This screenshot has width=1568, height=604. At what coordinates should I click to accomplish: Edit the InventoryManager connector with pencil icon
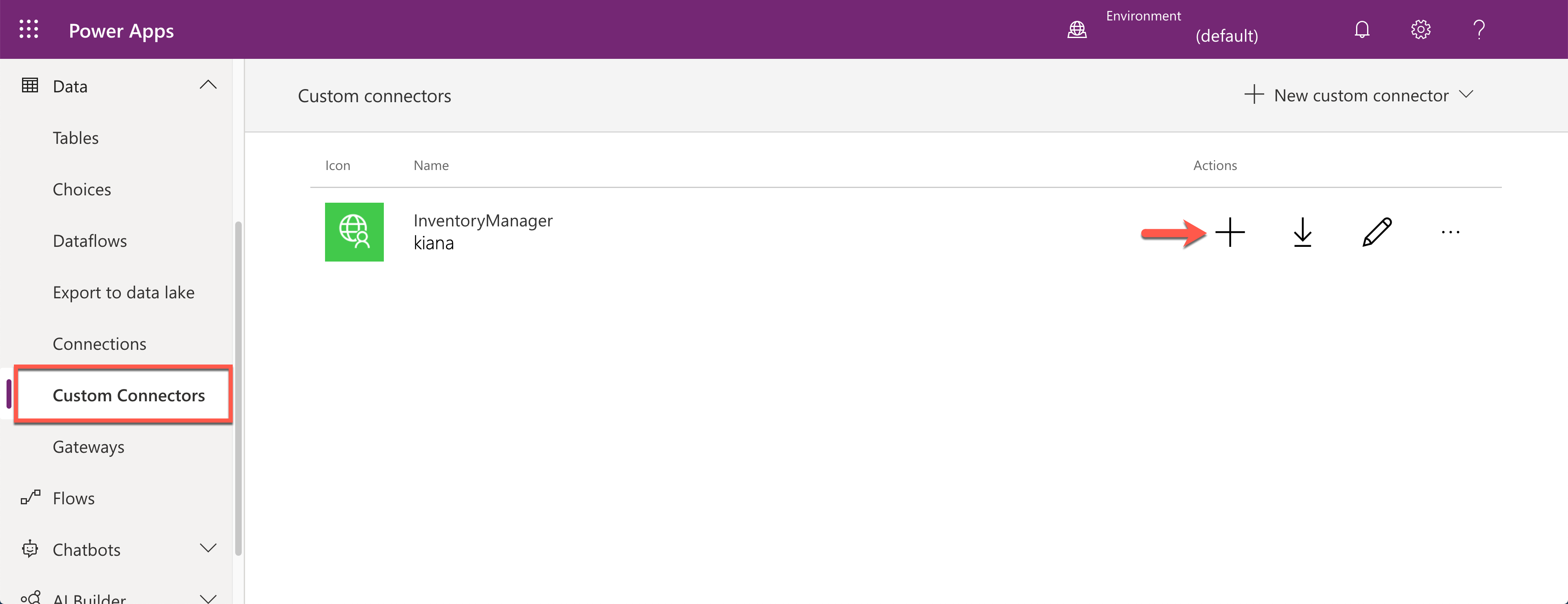(x=1377, y=232)
